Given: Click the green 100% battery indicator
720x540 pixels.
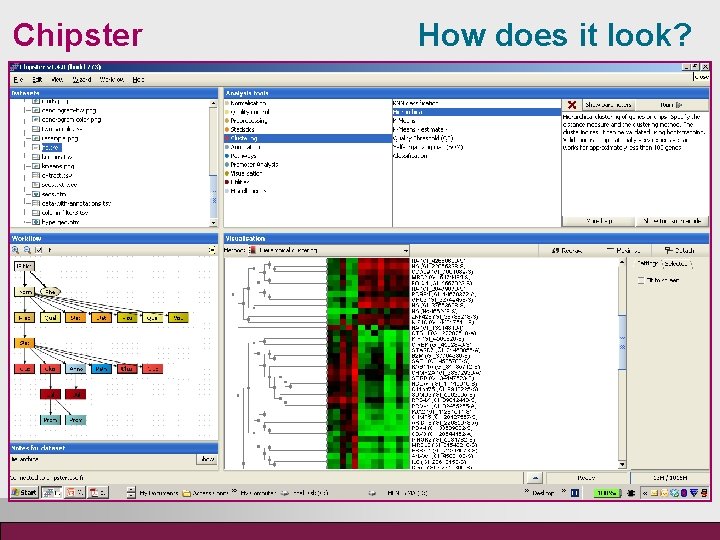Looking at the screenshot, I should (607, 493).
